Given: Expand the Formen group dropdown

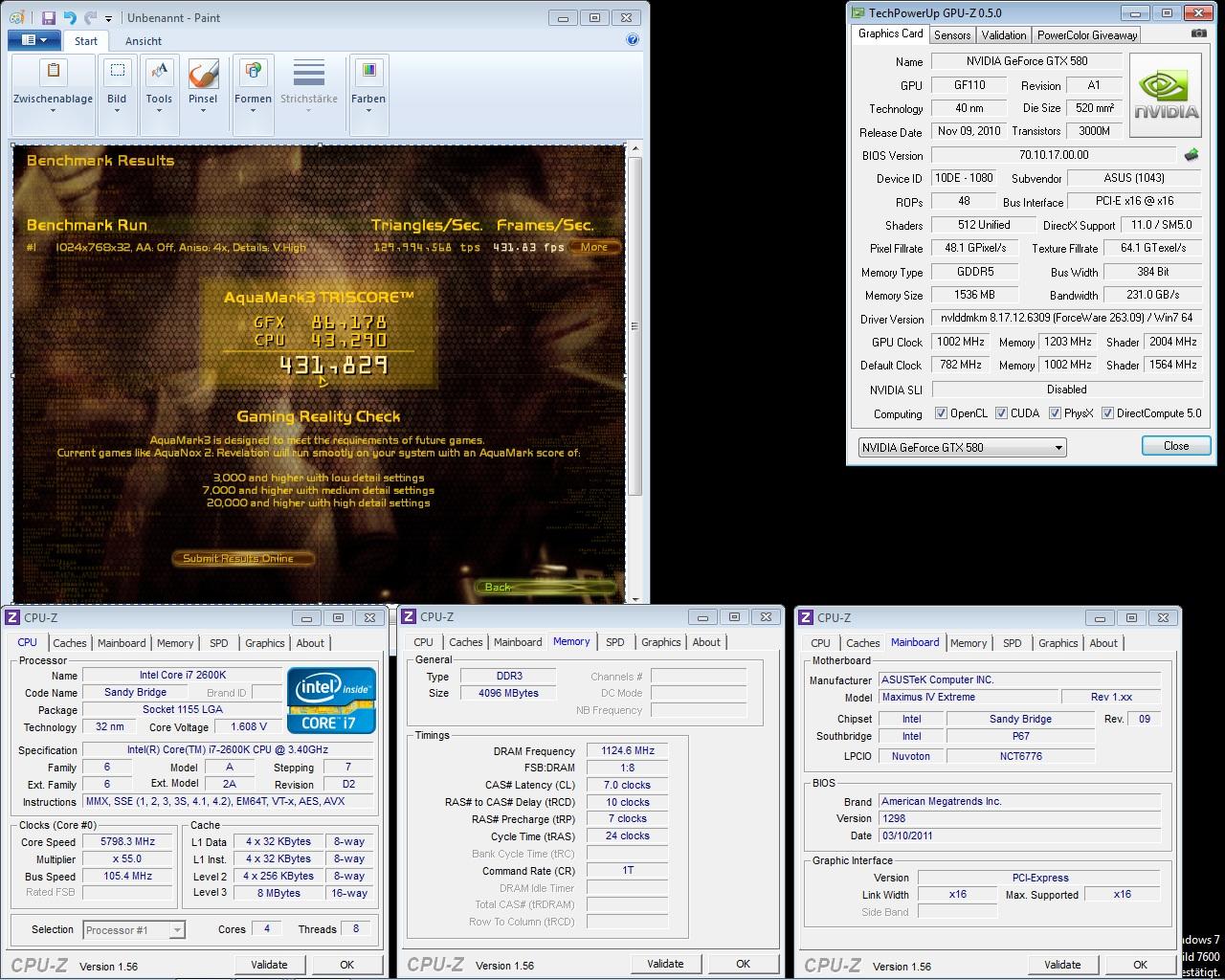Looking at the screenshot, I should point(253,110).
